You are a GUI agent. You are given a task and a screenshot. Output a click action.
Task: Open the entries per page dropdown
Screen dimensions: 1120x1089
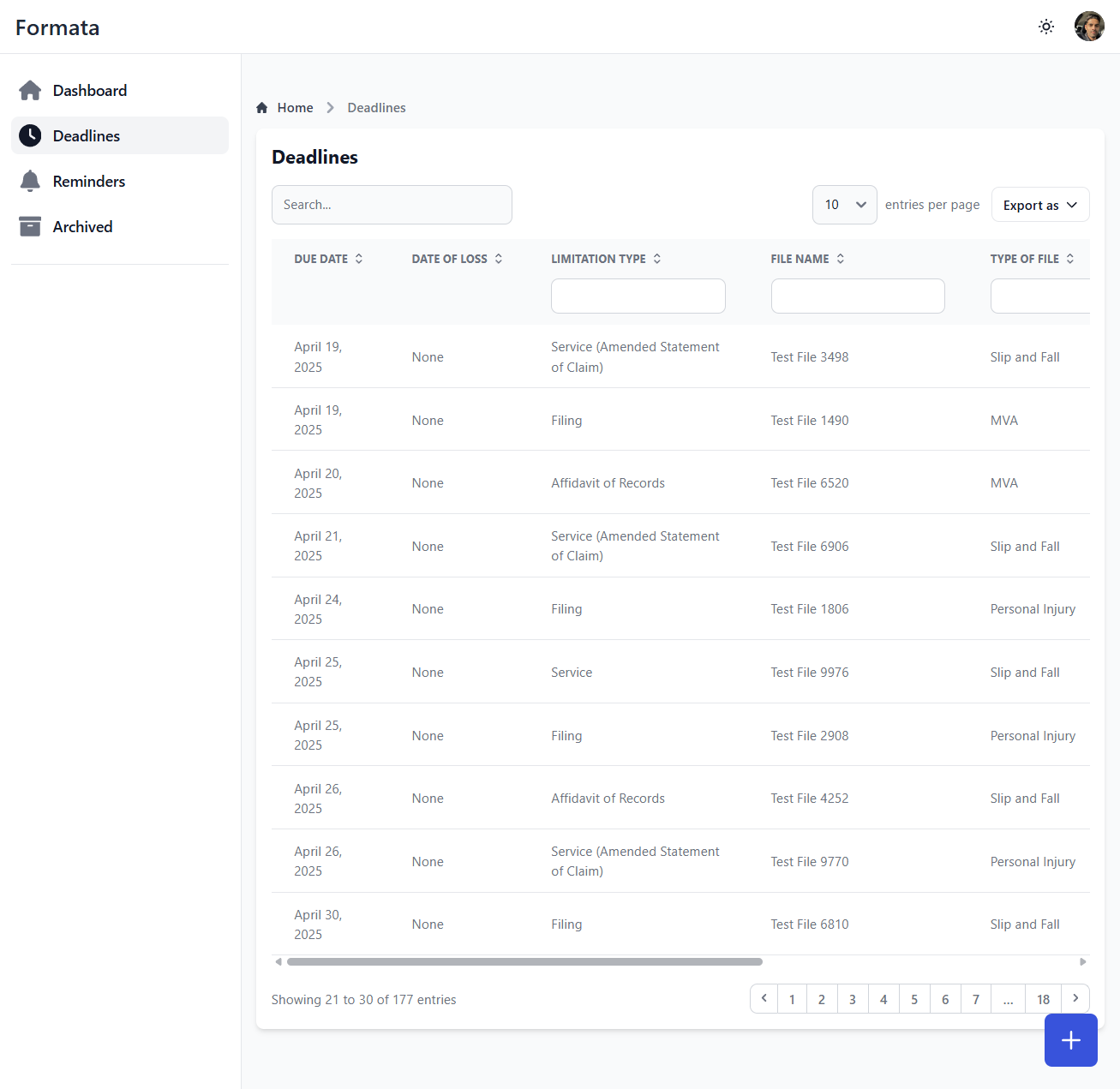(x=845, y=205)
